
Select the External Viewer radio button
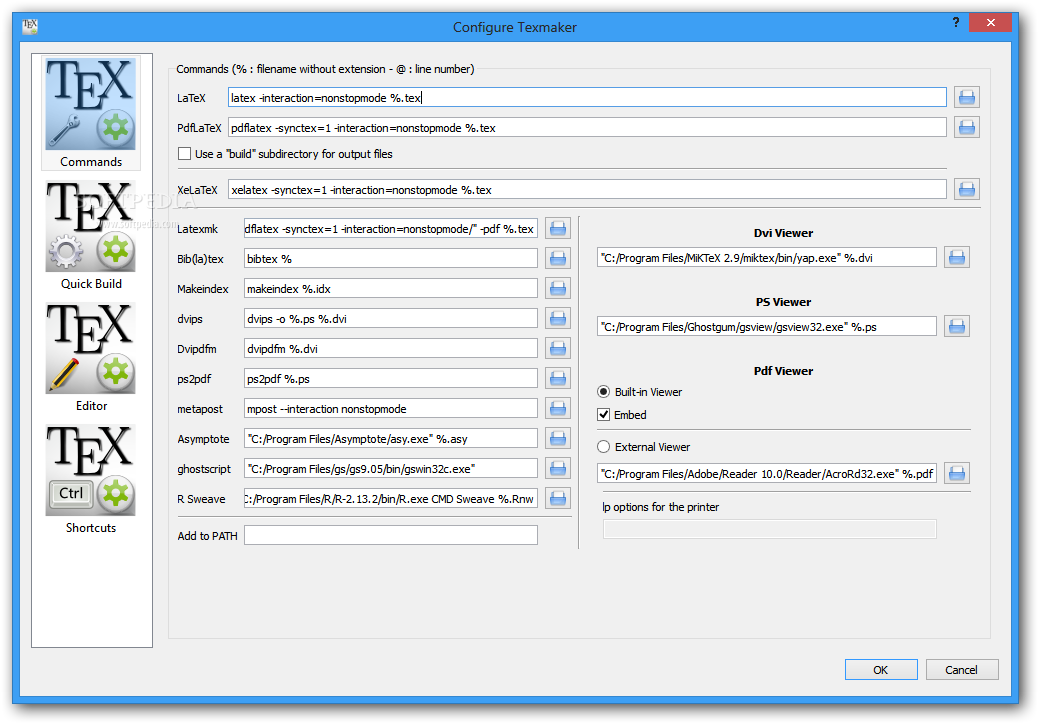[603, 446]
